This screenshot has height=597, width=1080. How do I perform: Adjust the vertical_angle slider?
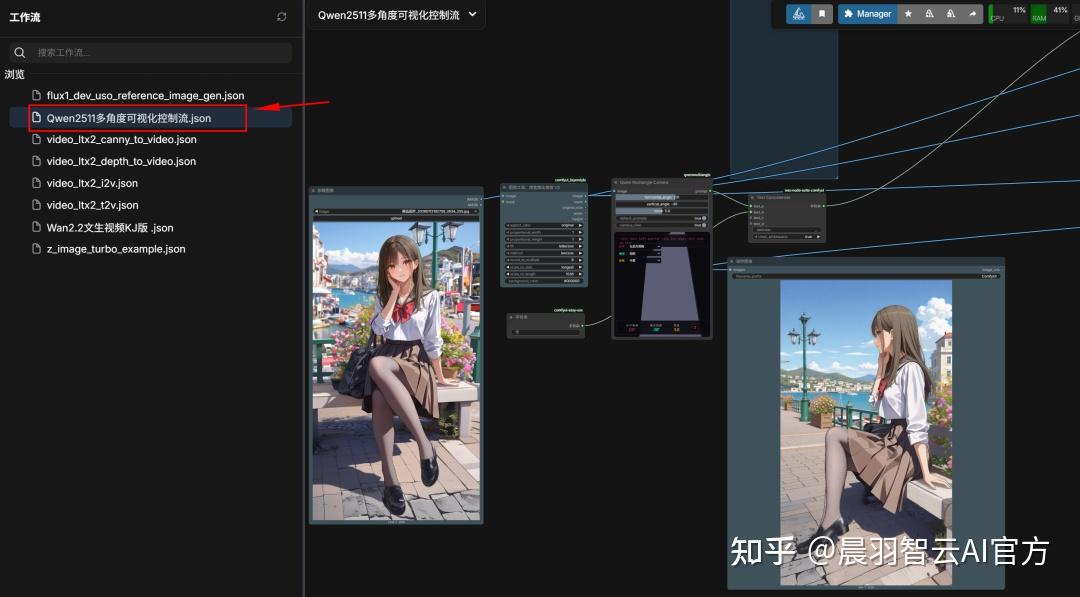click(x=661, y=204)
